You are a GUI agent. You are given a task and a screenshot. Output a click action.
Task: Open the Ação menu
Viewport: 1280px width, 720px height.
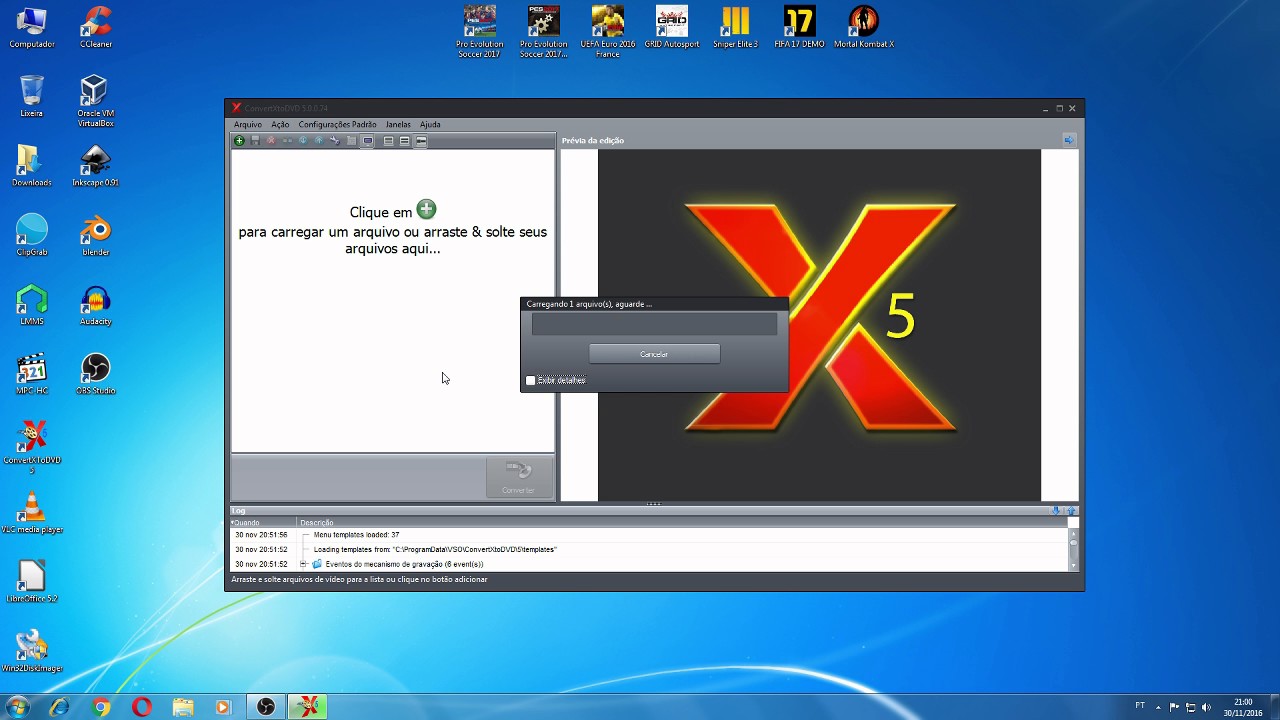point(280,124)
